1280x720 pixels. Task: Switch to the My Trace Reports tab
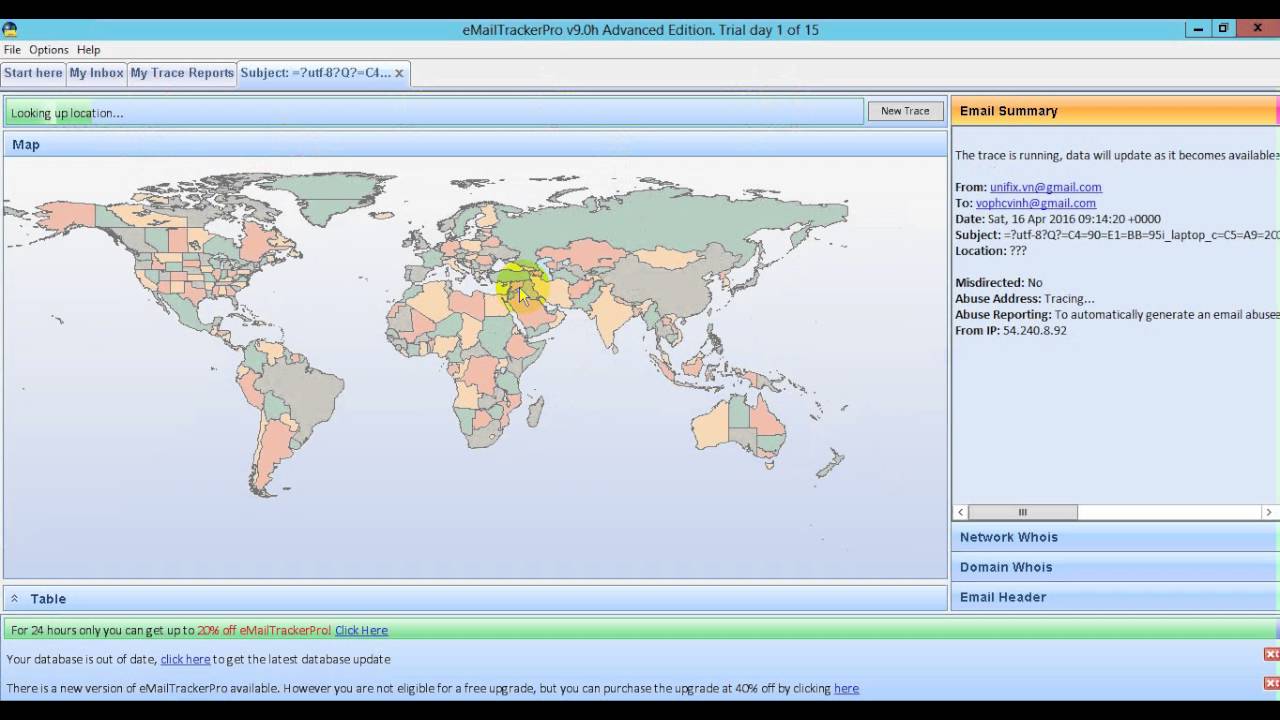[x=182, y=73]
